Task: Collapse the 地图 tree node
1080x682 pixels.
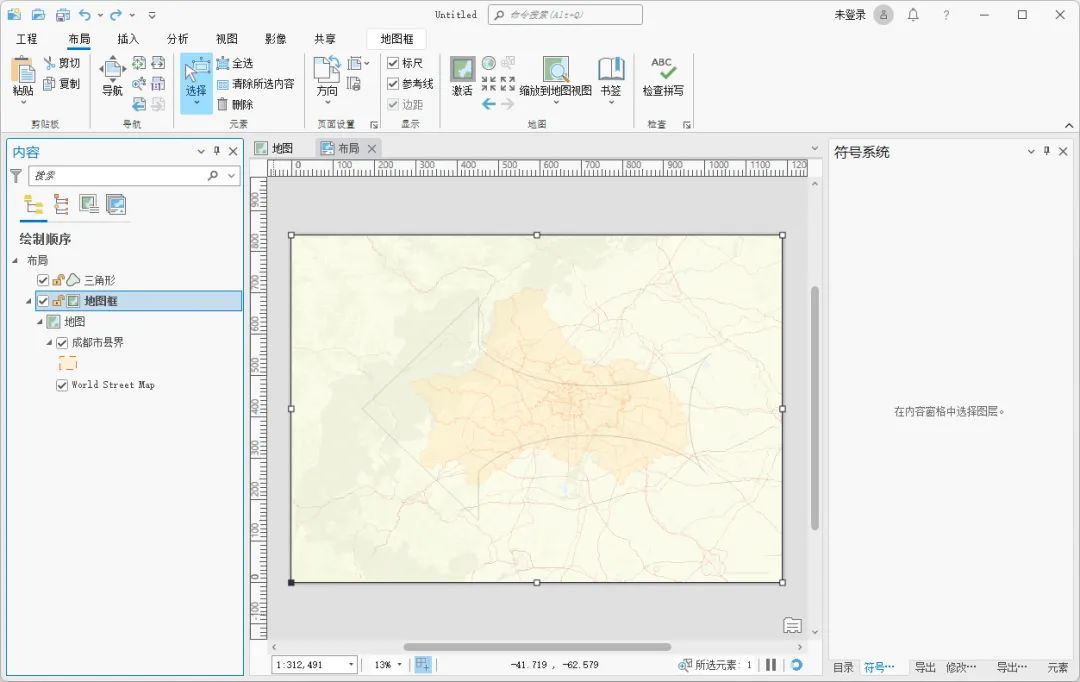Action: (x=39, y=322)
